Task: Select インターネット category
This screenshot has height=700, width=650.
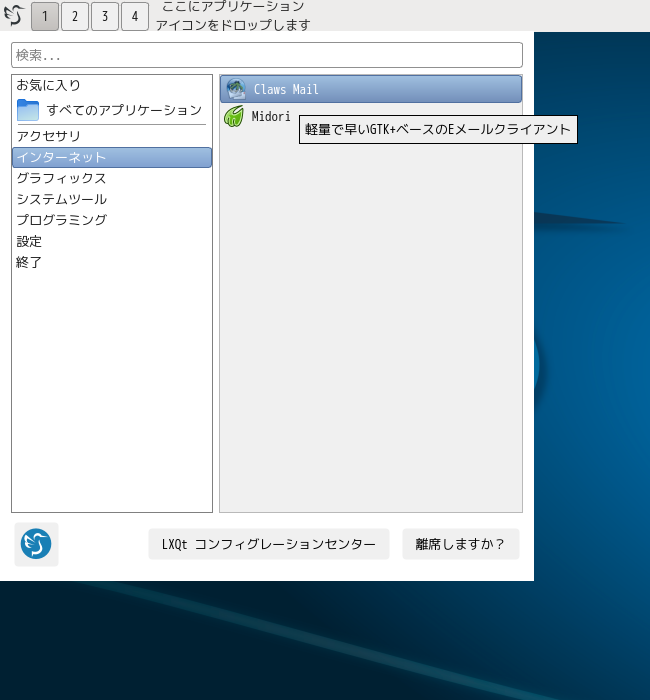Action: 112,158
